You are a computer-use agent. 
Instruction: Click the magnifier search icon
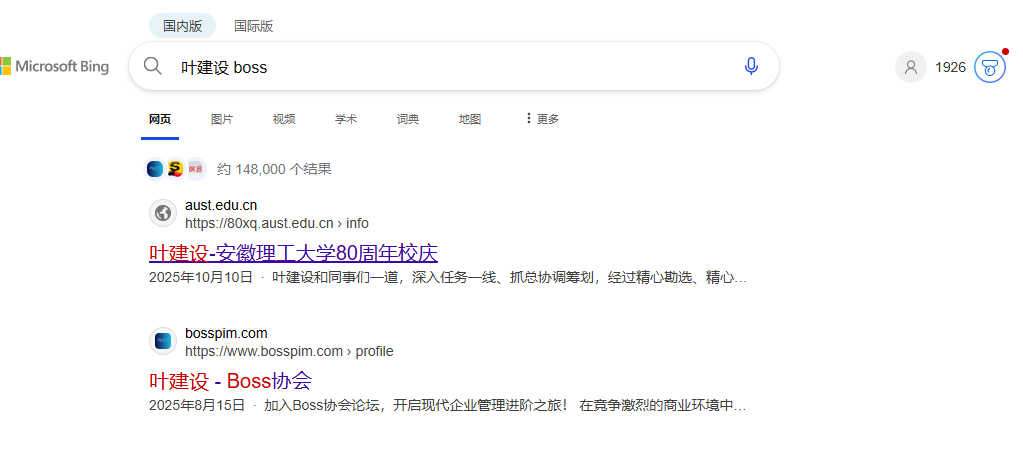[x=153, y=67]
